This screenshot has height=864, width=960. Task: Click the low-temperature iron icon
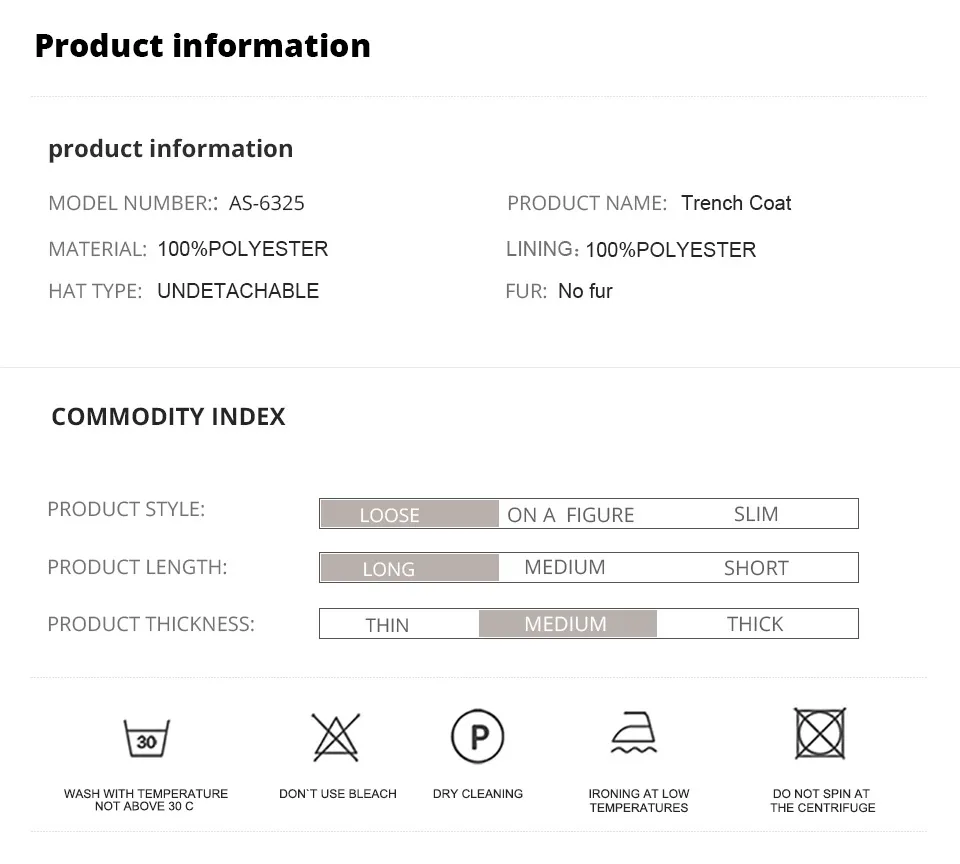tap(634, 732)
